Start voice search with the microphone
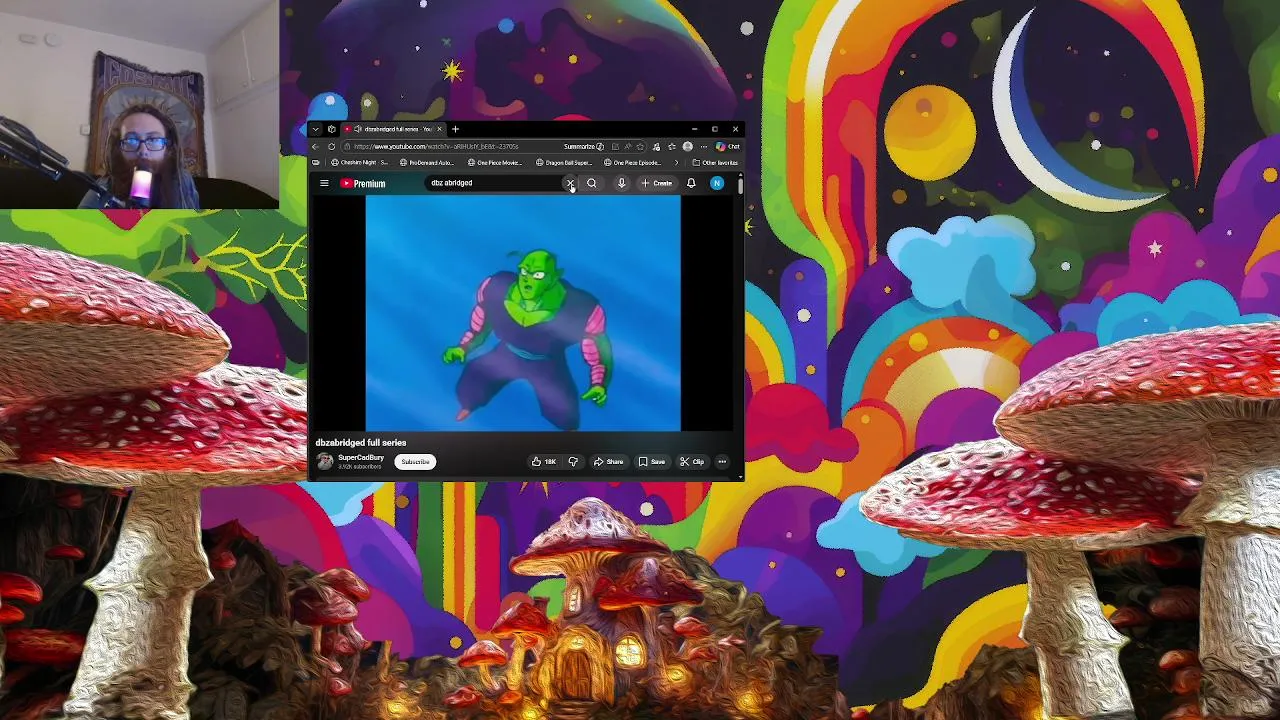The height and width of the screenshot is (720, 1280). (x=621, y=183)
